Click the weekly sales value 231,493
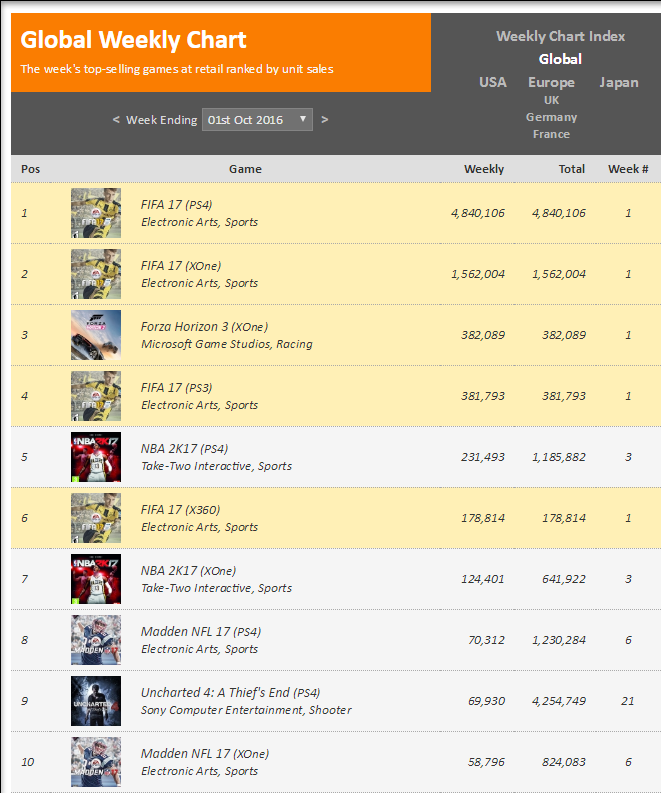 point(483,457)
